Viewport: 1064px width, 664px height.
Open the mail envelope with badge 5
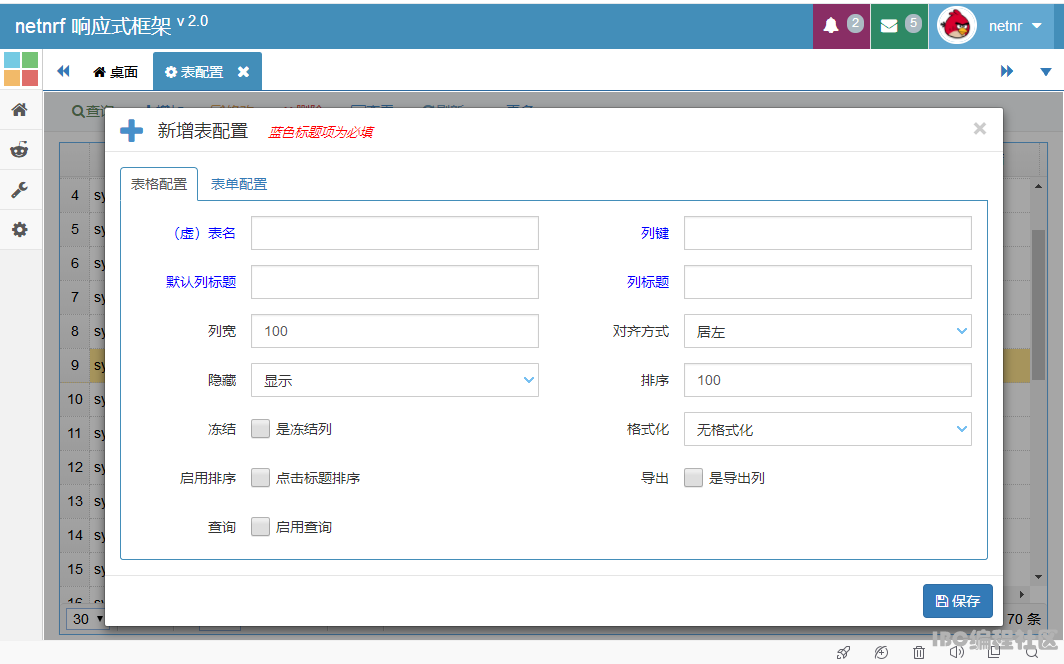pos(899,26)
